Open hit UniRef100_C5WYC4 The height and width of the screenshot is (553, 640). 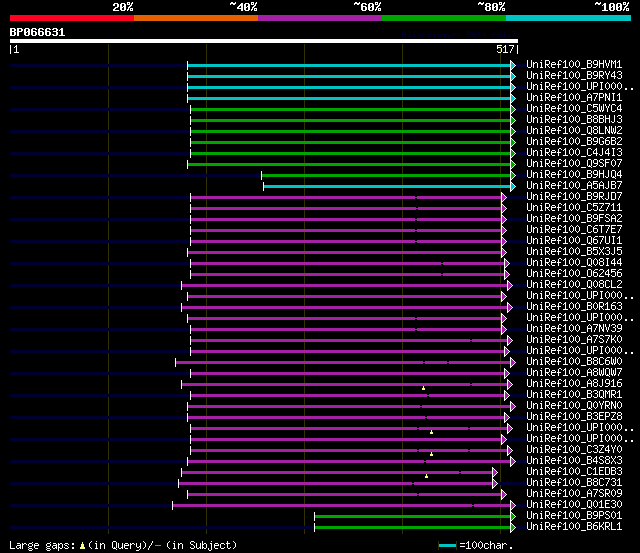pyautogui.click(x=574, y=109)
